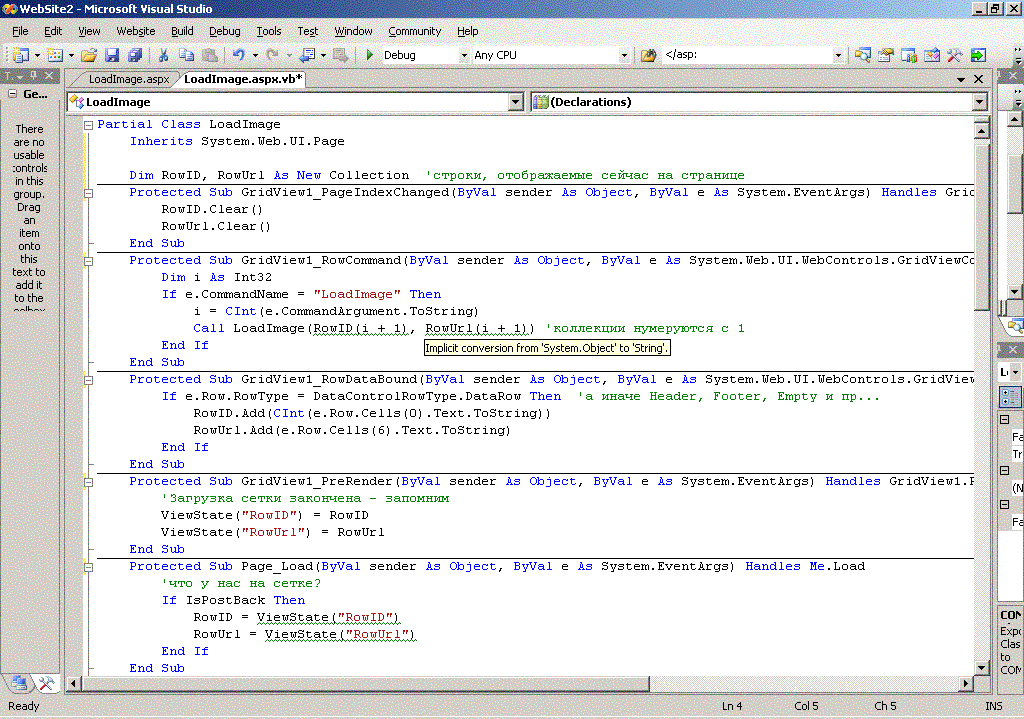Click the Save All toolbar icon
Image resolution: width=1024 pixels, height=719 pixels.
pyautogui.click(x=134, y=56)
